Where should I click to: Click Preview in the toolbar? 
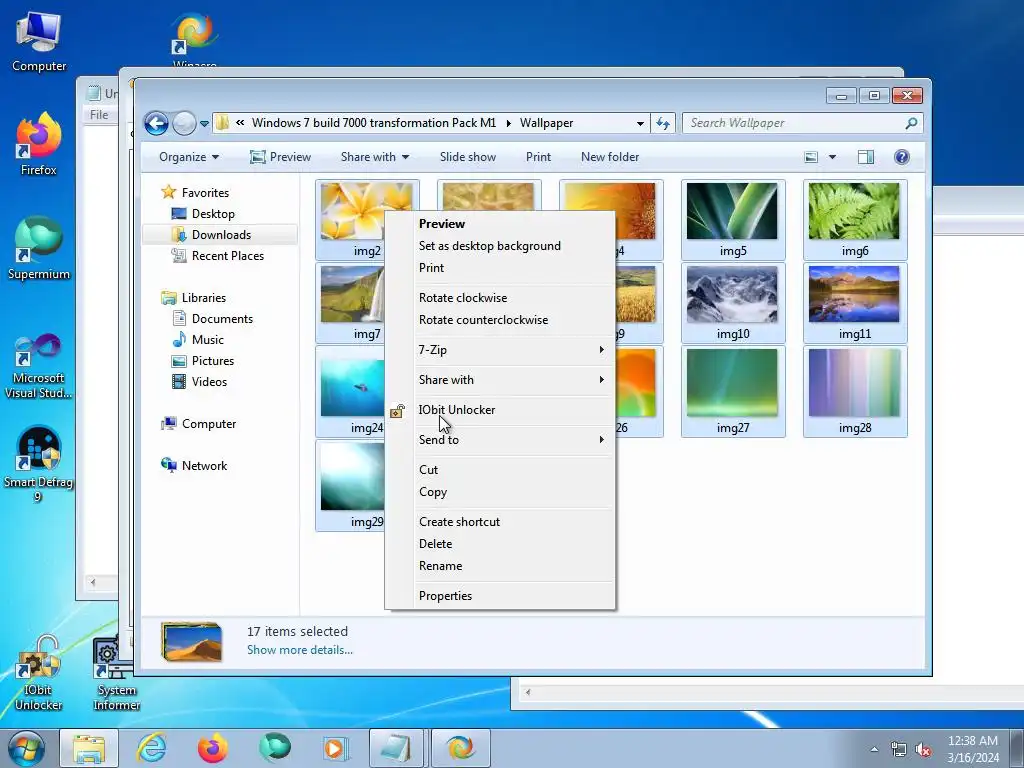281,157
